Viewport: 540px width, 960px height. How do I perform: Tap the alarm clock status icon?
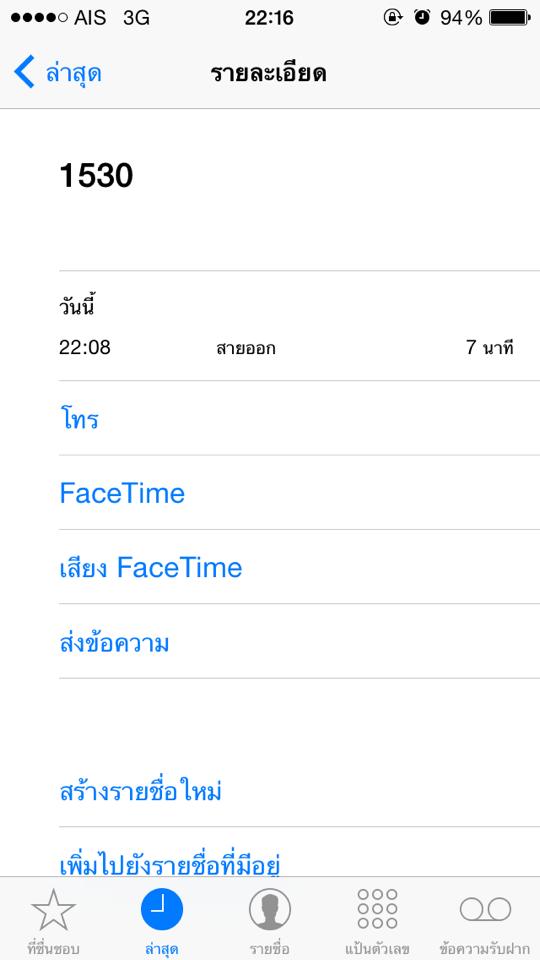coord(422,18)
